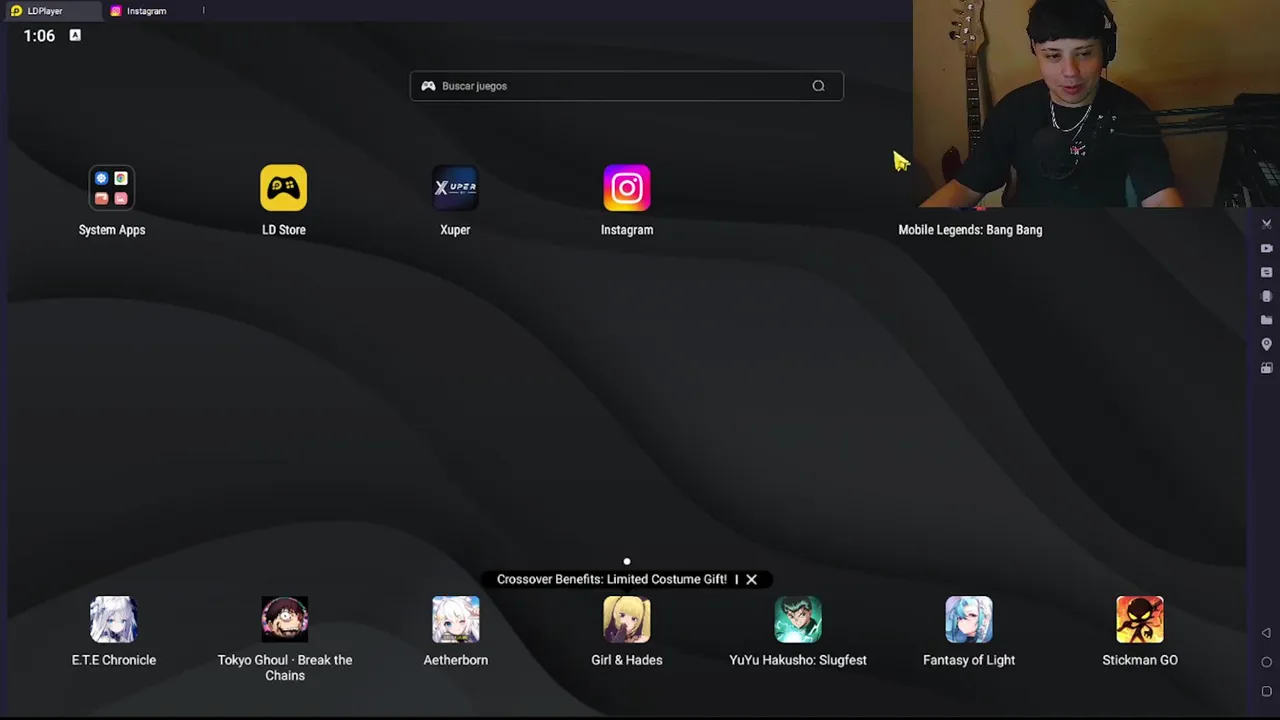The width and height of the screenshot is (1280, 720).
Task: Start the video recorder from sidebar
Action: [x=1266, y=248]
